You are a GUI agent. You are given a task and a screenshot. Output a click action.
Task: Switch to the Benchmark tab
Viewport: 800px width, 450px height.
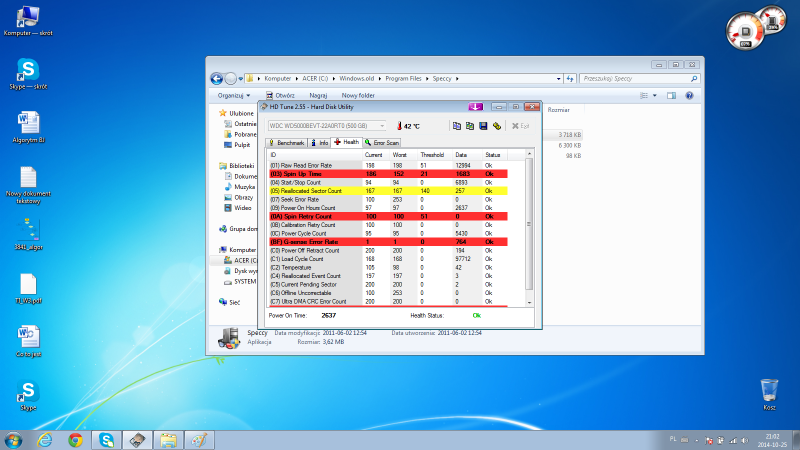[x=287, y=143]
